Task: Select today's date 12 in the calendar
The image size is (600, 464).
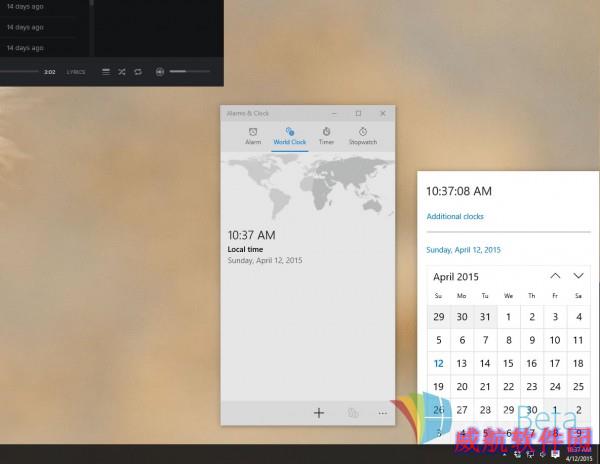Action: (439, 363)
